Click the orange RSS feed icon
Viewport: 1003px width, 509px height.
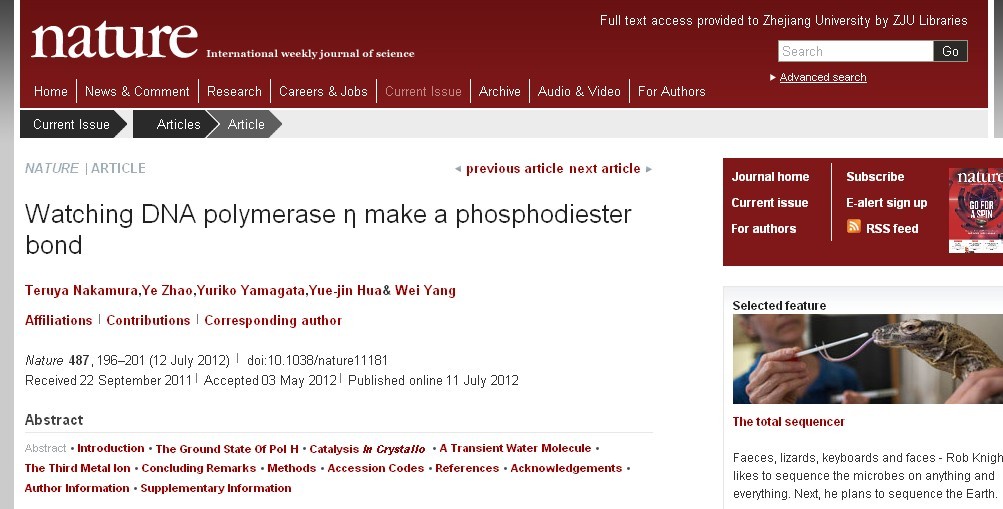(853, 226)
